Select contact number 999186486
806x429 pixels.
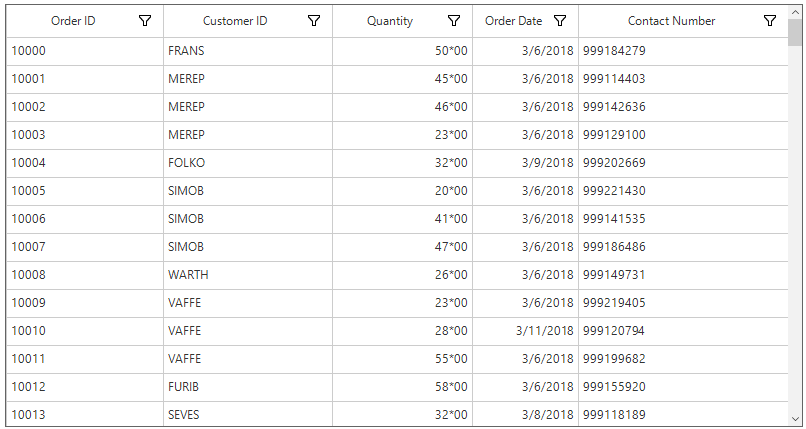coord(683,247)
